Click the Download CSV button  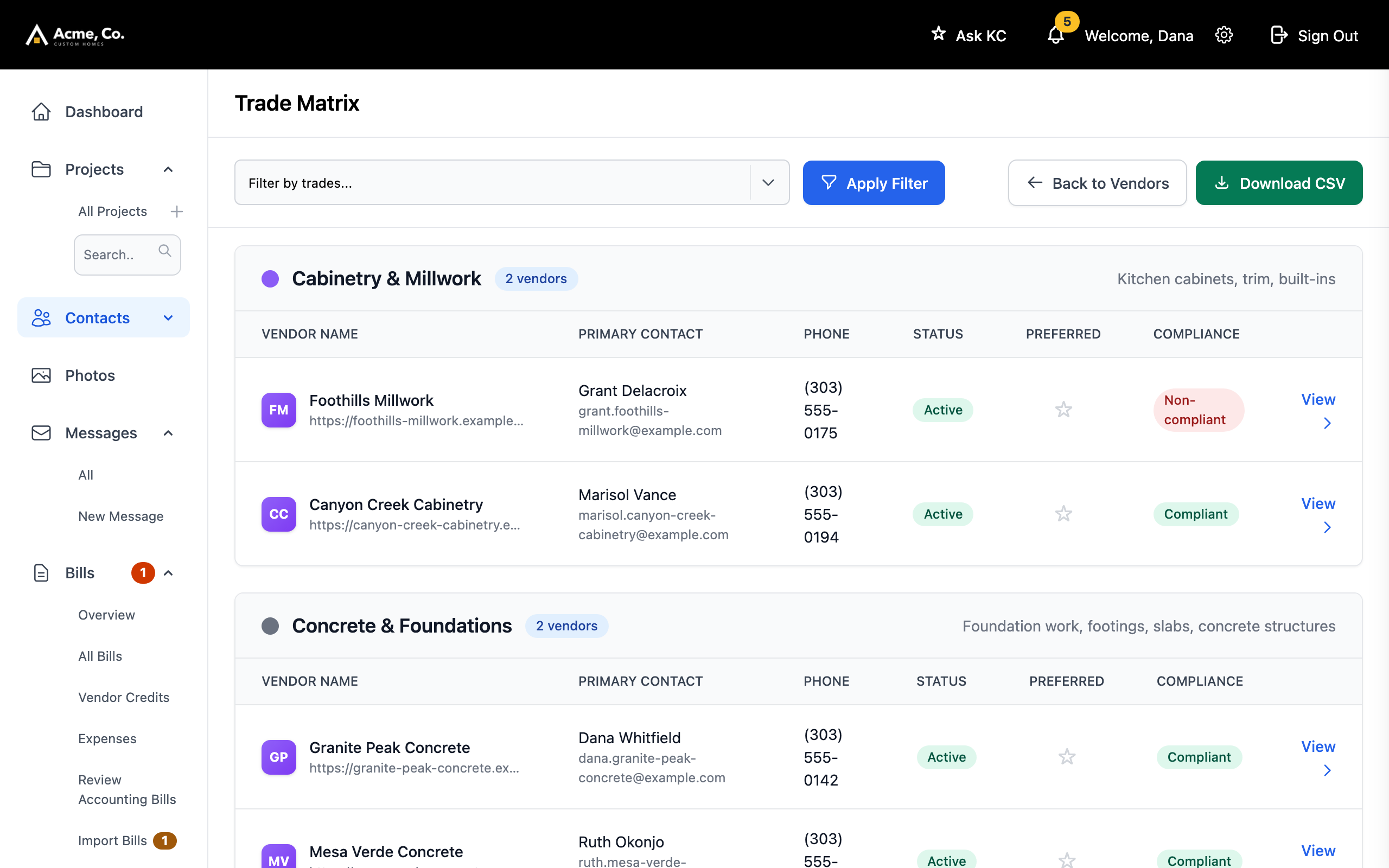click(1279, 183)
